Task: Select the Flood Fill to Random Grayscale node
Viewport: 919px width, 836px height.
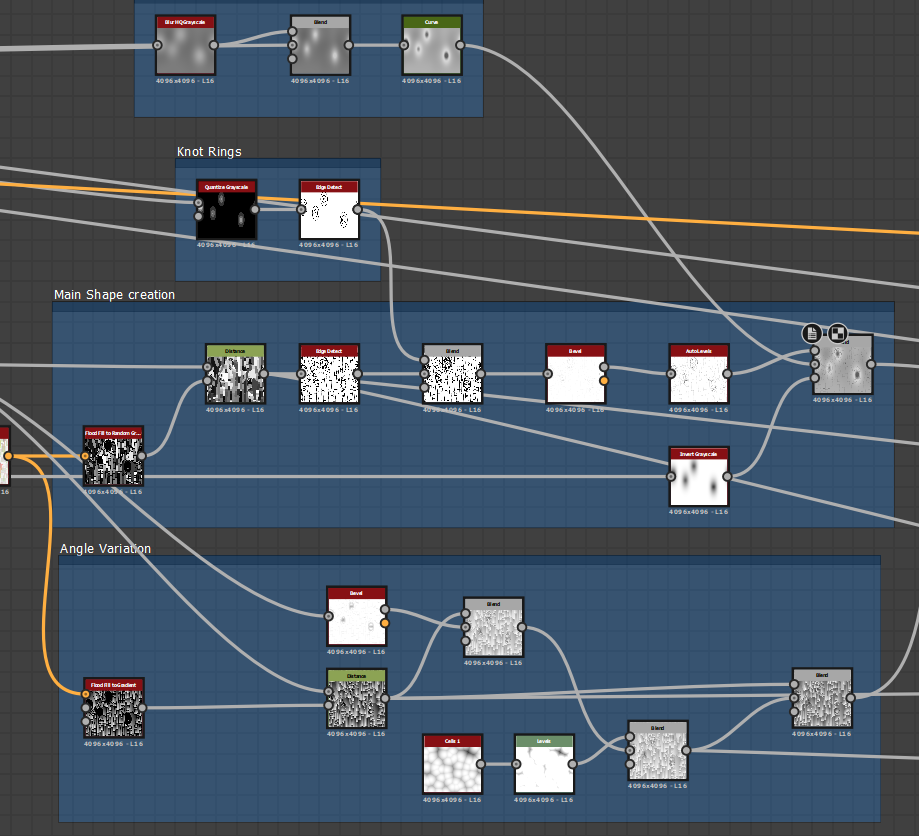Action: [113, 456]
